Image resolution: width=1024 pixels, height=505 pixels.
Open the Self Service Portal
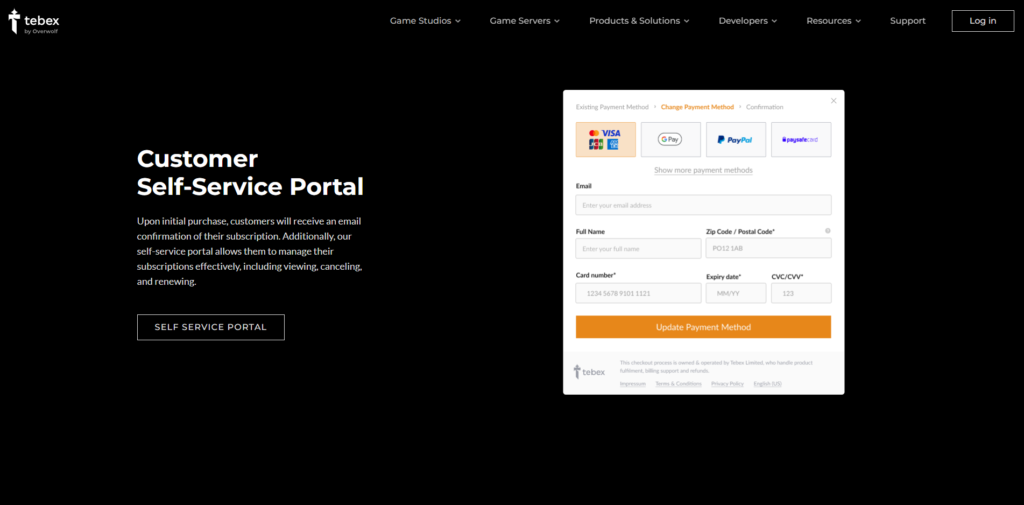point(210,327)
